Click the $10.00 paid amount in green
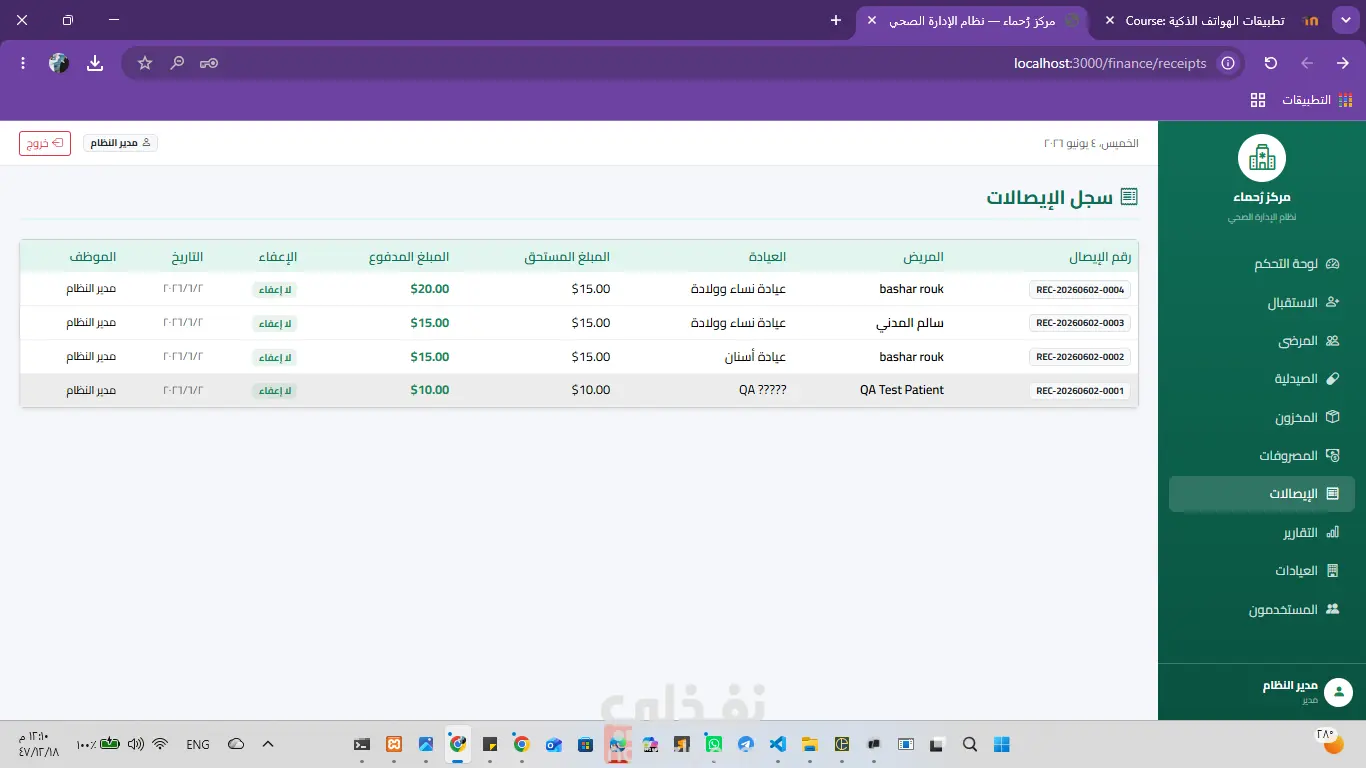 click(x=430, y=390)
